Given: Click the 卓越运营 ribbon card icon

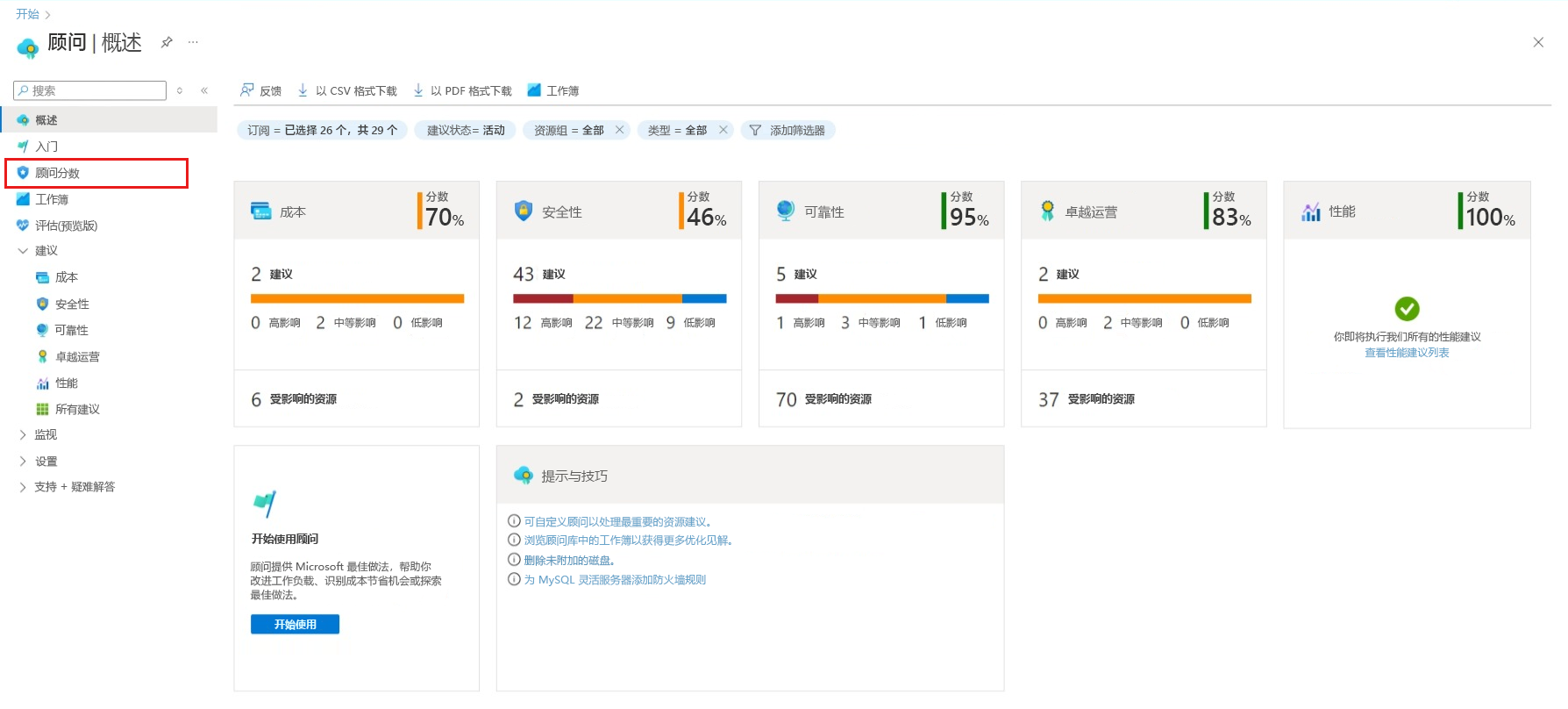Looking at the screenshot, I should [x=1047, y=211].
